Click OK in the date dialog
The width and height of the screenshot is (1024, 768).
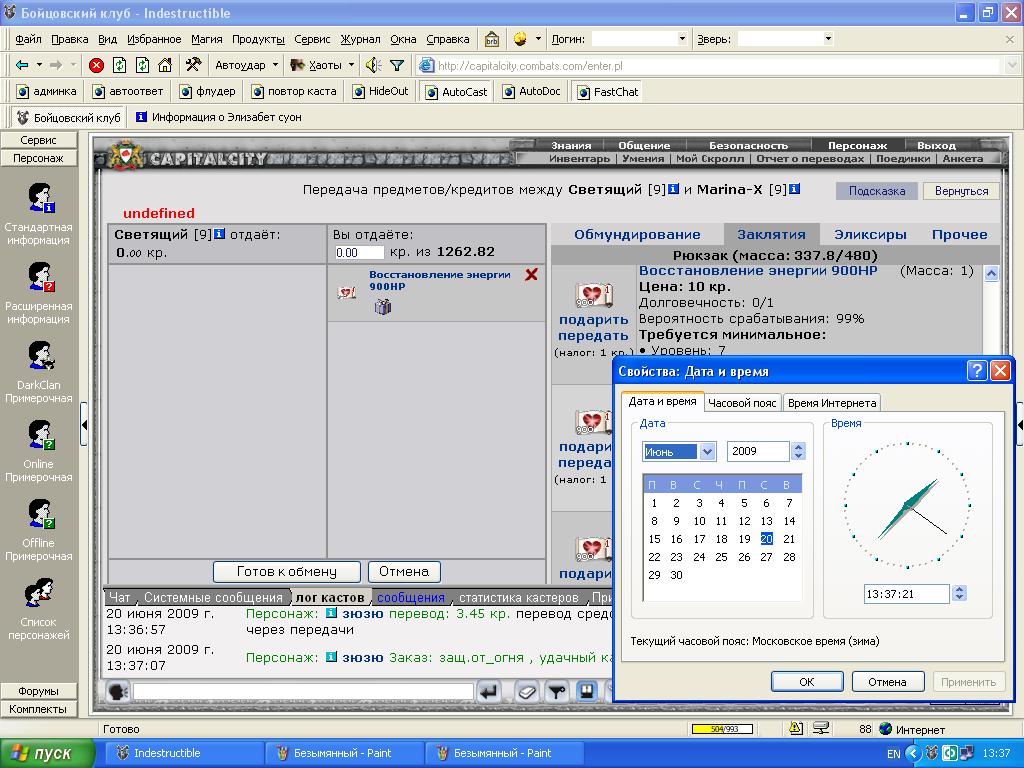(x=807, y=681)
